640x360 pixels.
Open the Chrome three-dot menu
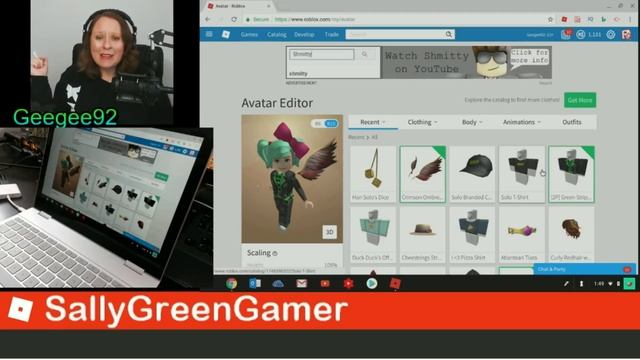tap(631, 19)
